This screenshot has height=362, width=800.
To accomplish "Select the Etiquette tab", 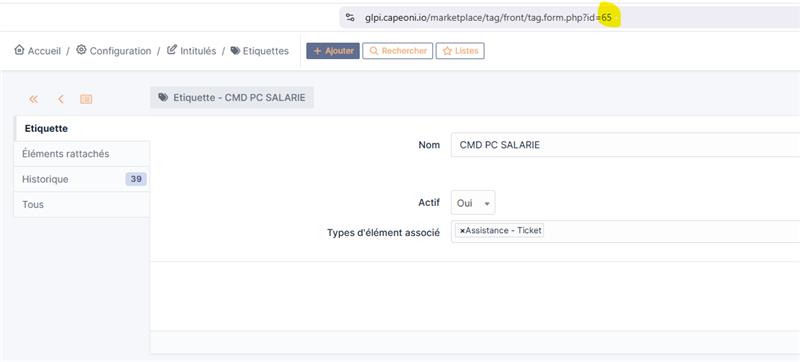I will click(82, 128).
